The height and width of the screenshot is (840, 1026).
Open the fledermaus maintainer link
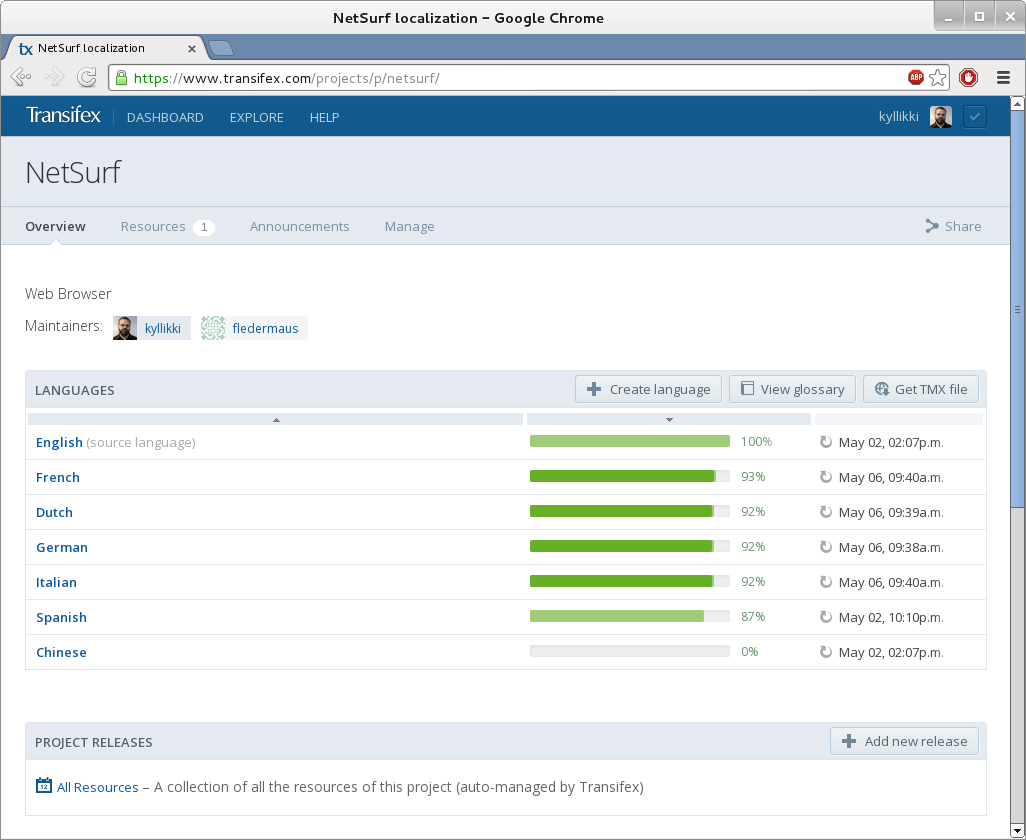click(265, 328)
